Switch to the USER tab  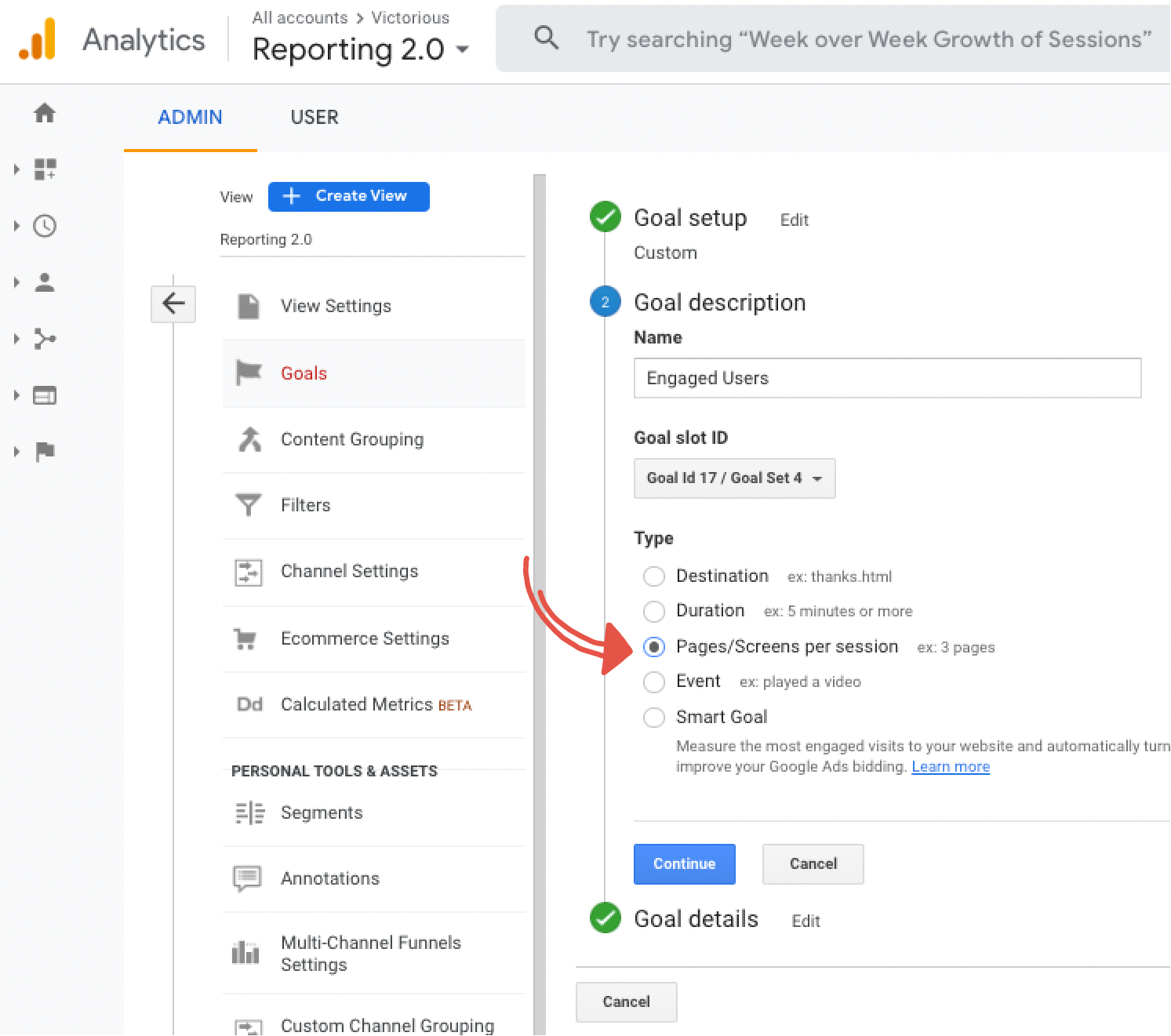(315, 118)
